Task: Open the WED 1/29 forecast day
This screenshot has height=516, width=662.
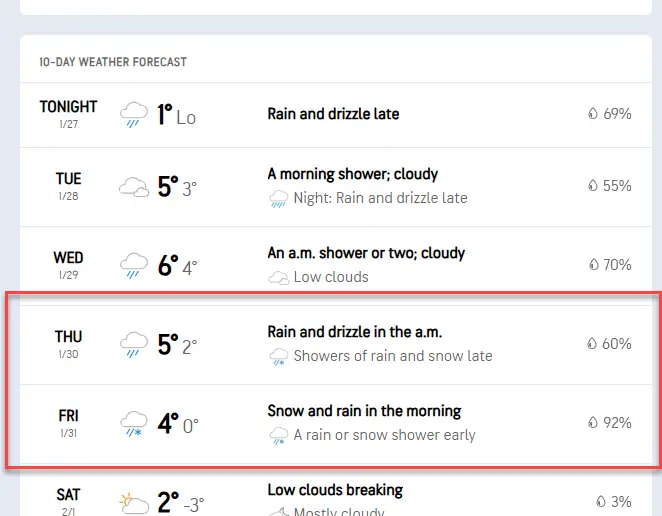Action: [68, 265]
